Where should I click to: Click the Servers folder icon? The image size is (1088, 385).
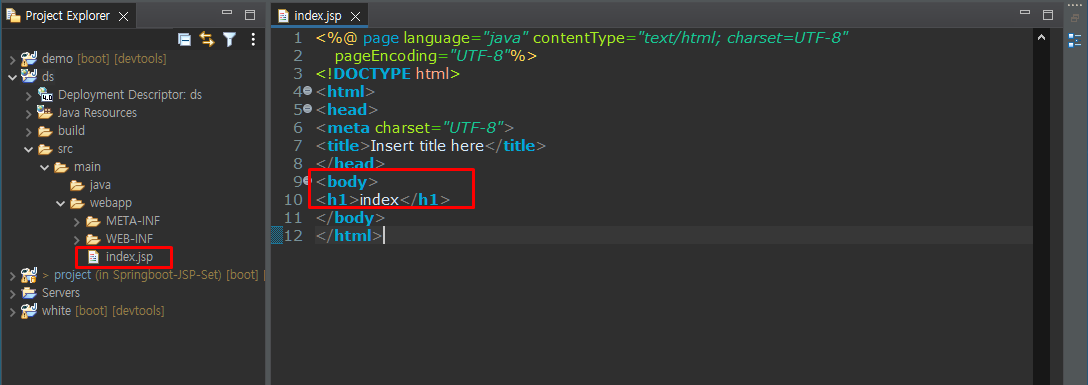[x=28, y=293]
